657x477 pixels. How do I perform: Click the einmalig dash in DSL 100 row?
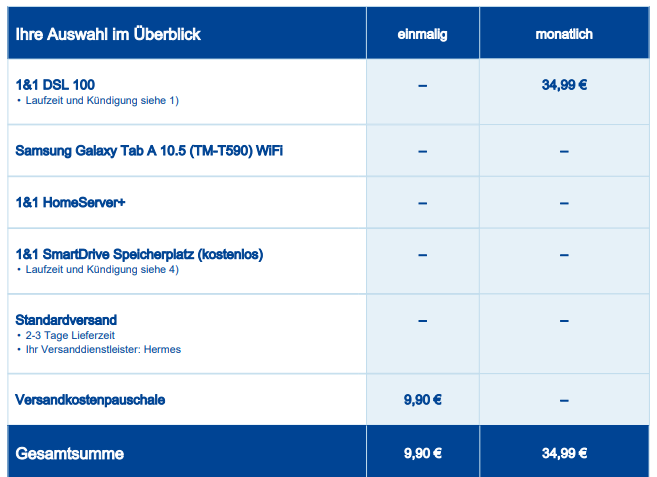pos(422,86)
